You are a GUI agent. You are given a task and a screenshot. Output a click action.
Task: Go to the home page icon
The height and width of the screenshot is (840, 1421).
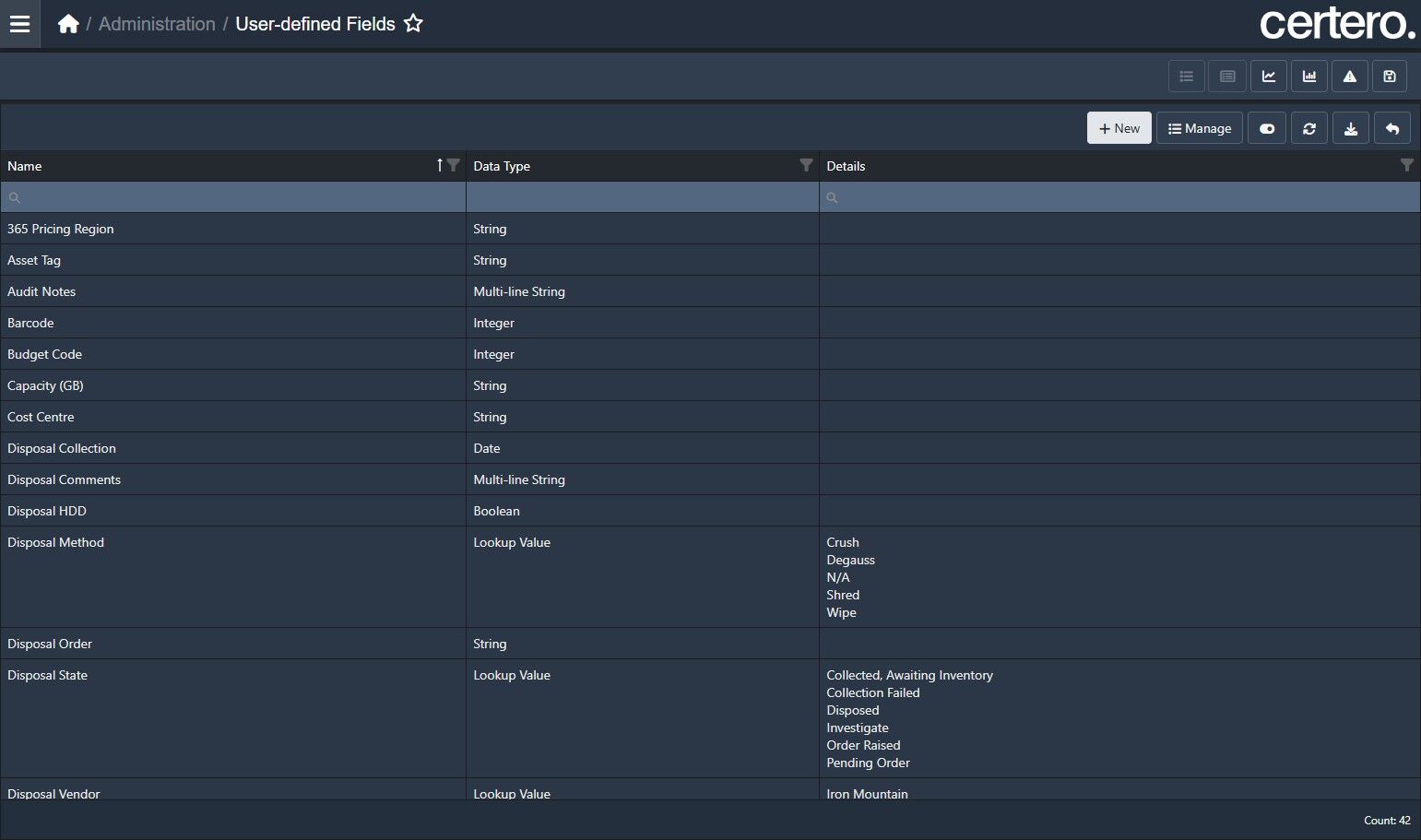point(68,24)
